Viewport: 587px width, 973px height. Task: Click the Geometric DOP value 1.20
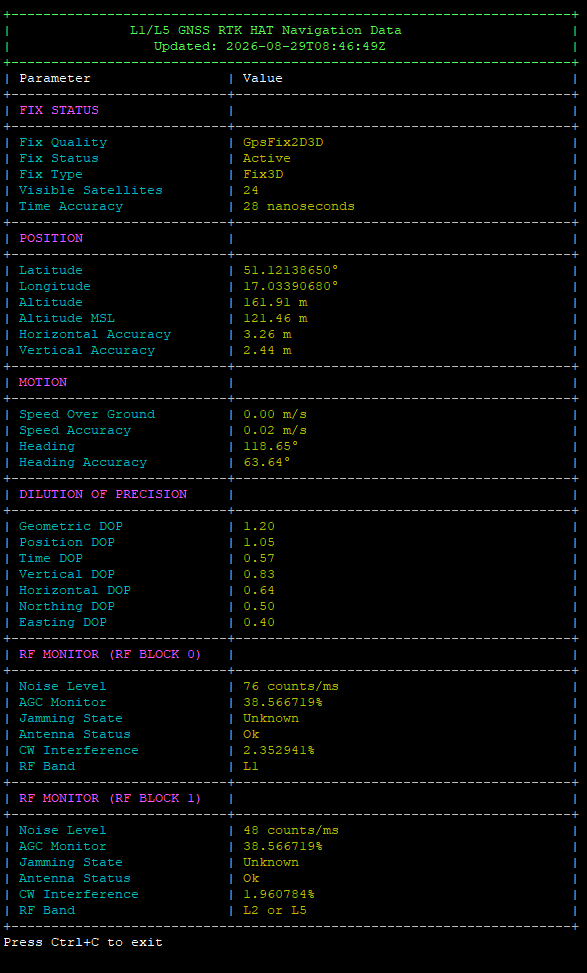259,526
